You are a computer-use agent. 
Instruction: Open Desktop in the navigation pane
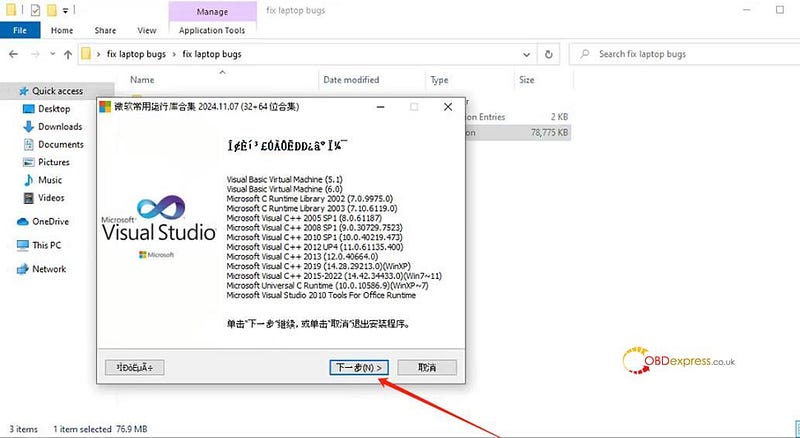point(54,109)
